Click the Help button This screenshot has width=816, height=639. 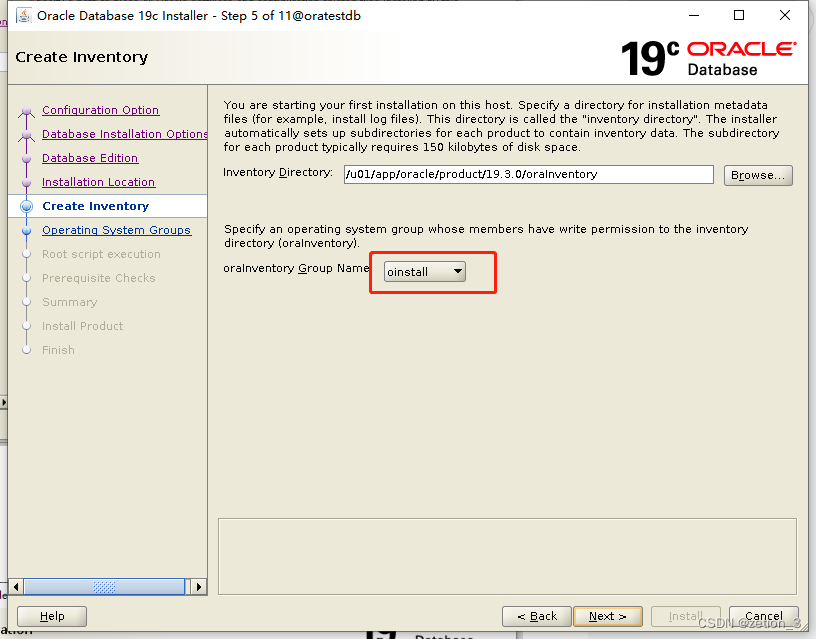[x=52, y=616]
